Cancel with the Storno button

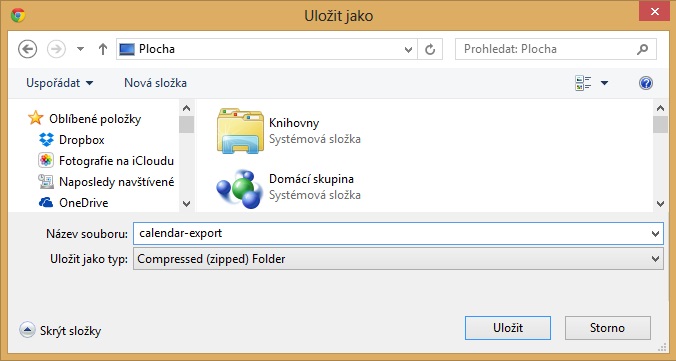(x=607, y=328)
